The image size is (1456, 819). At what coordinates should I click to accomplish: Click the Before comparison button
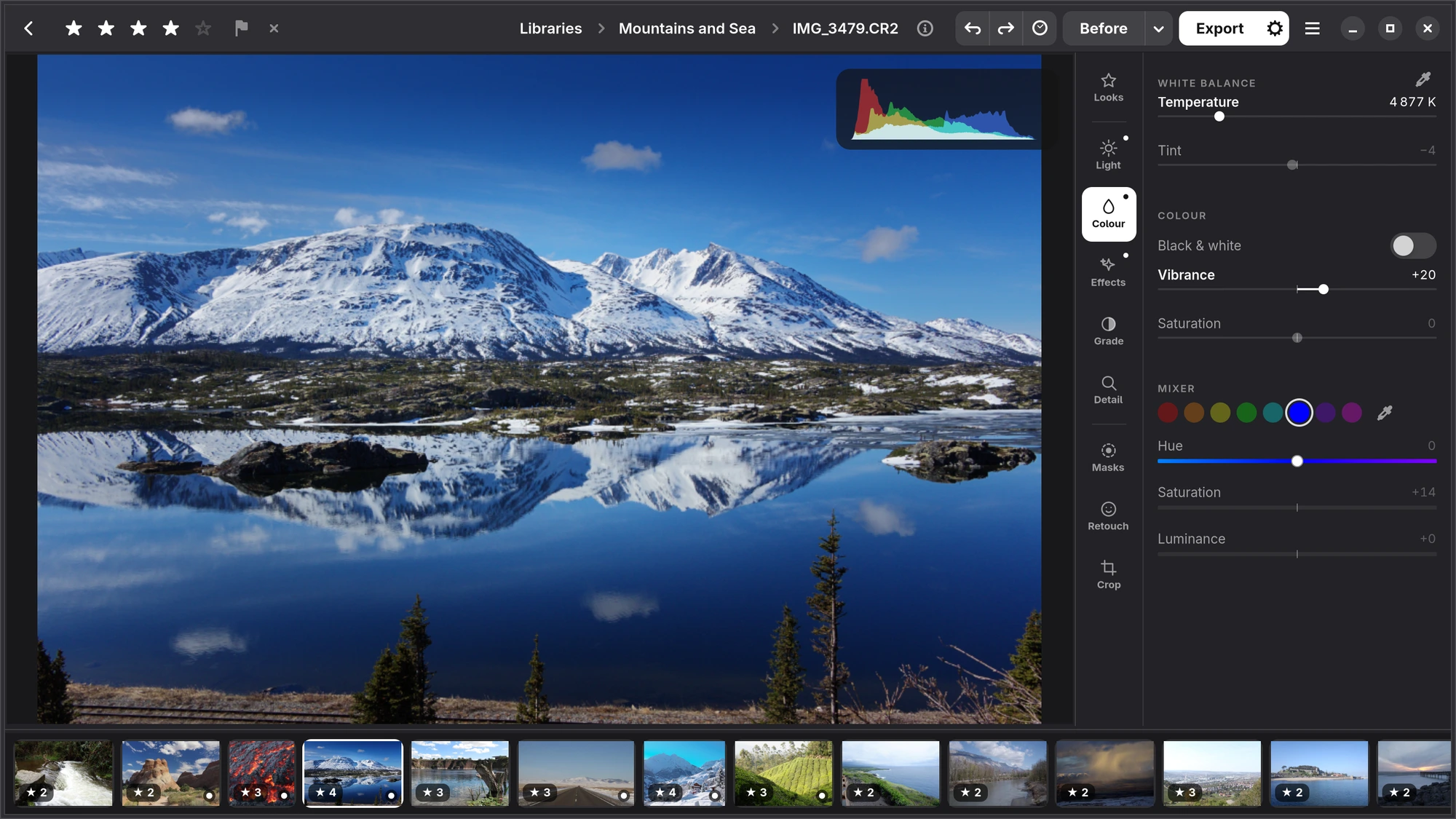click(1103, 28)
